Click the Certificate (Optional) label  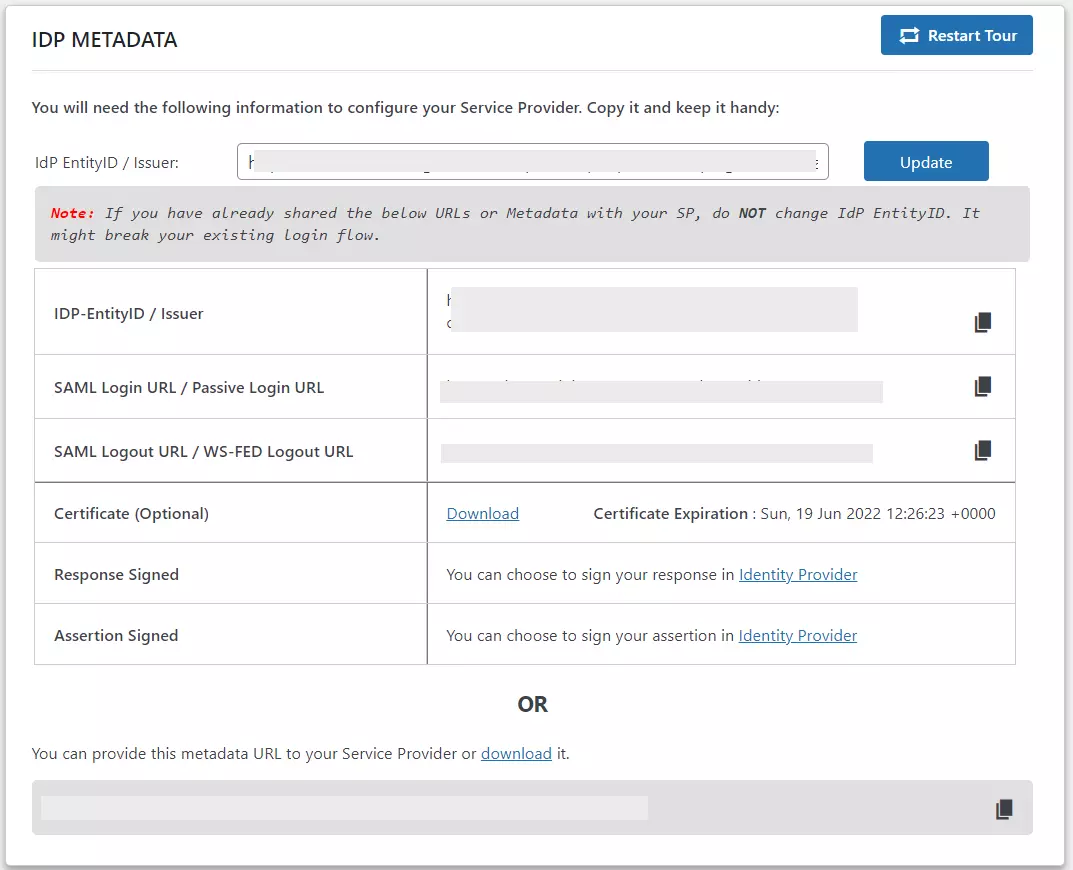(x=131, y=513)
